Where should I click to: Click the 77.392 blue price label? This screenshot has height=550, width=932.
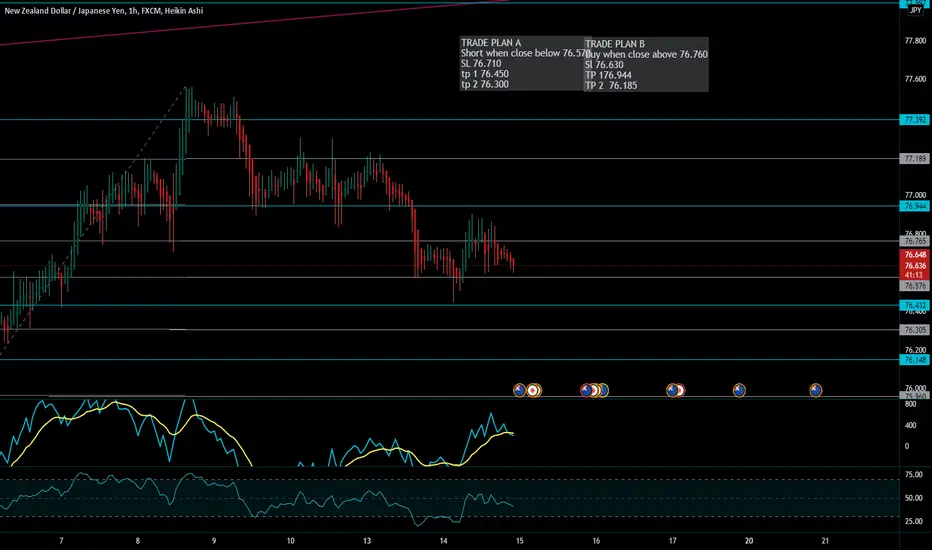click(x=915, y=120)
